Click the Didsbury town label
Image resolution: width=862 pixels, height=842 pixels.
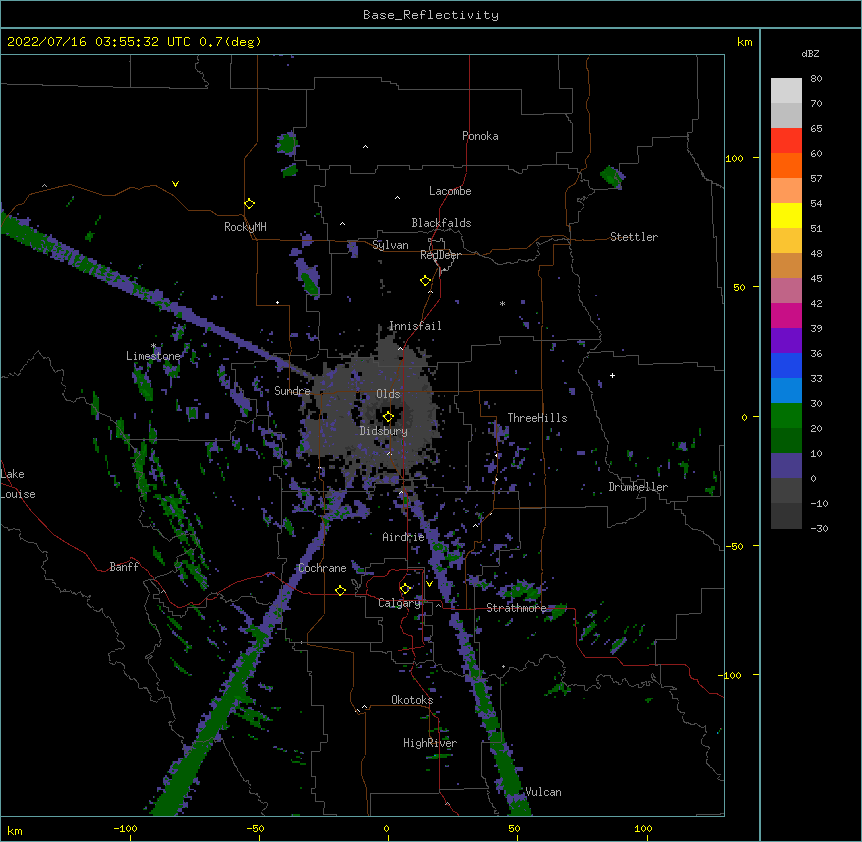tap(384, 431)
